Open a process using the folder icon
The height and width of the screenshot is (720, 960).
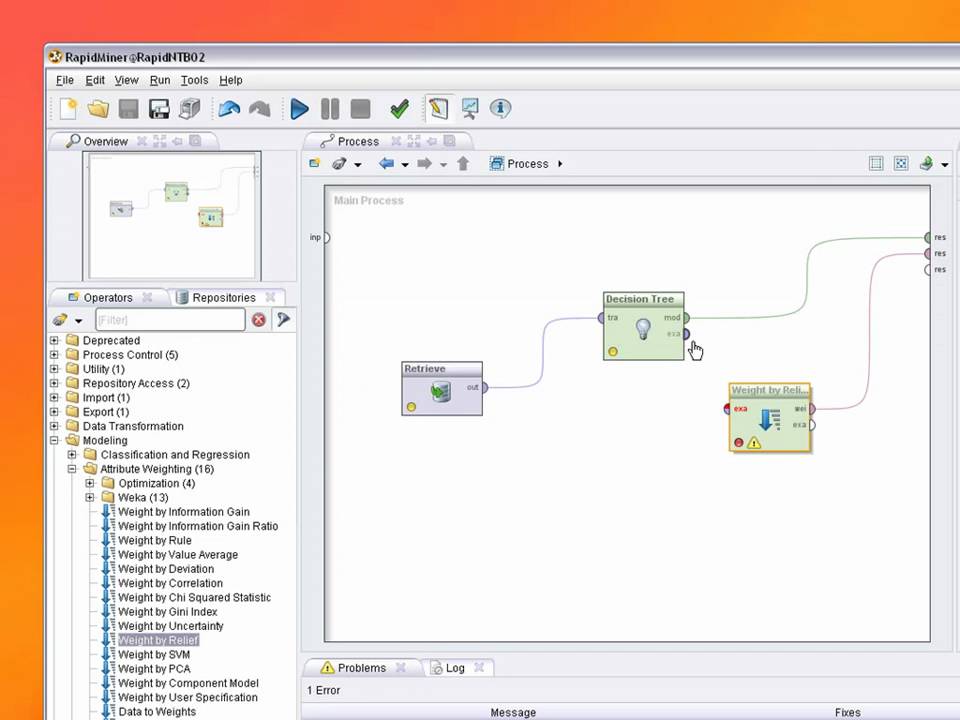tap(98, 109)
